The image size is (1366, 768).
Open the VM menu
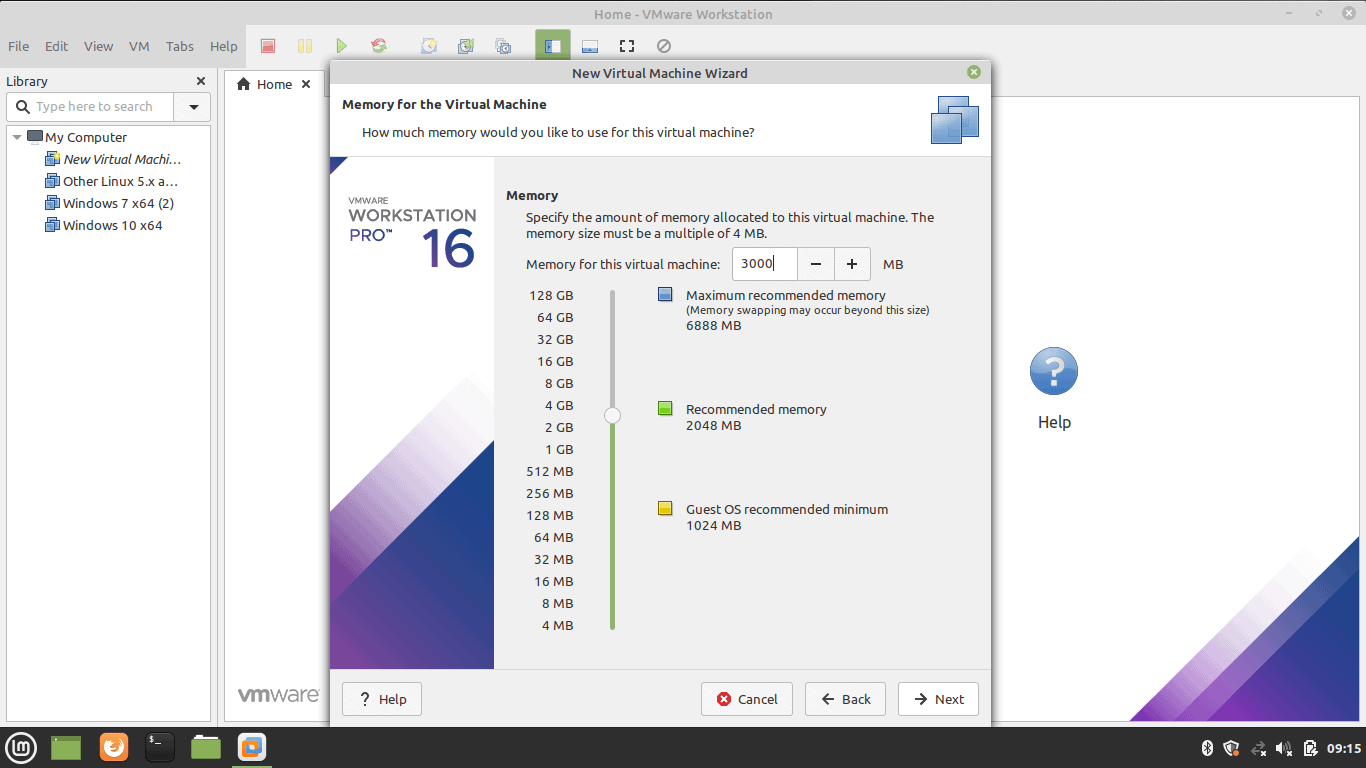[x=140, y=46]
